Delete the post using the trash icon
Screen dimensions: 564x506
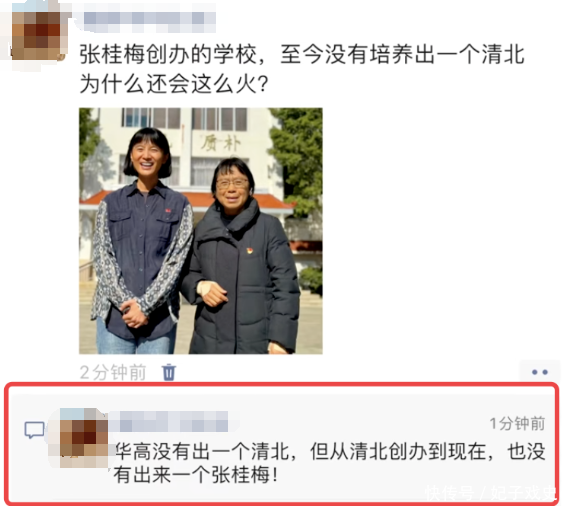coord(169,372)
